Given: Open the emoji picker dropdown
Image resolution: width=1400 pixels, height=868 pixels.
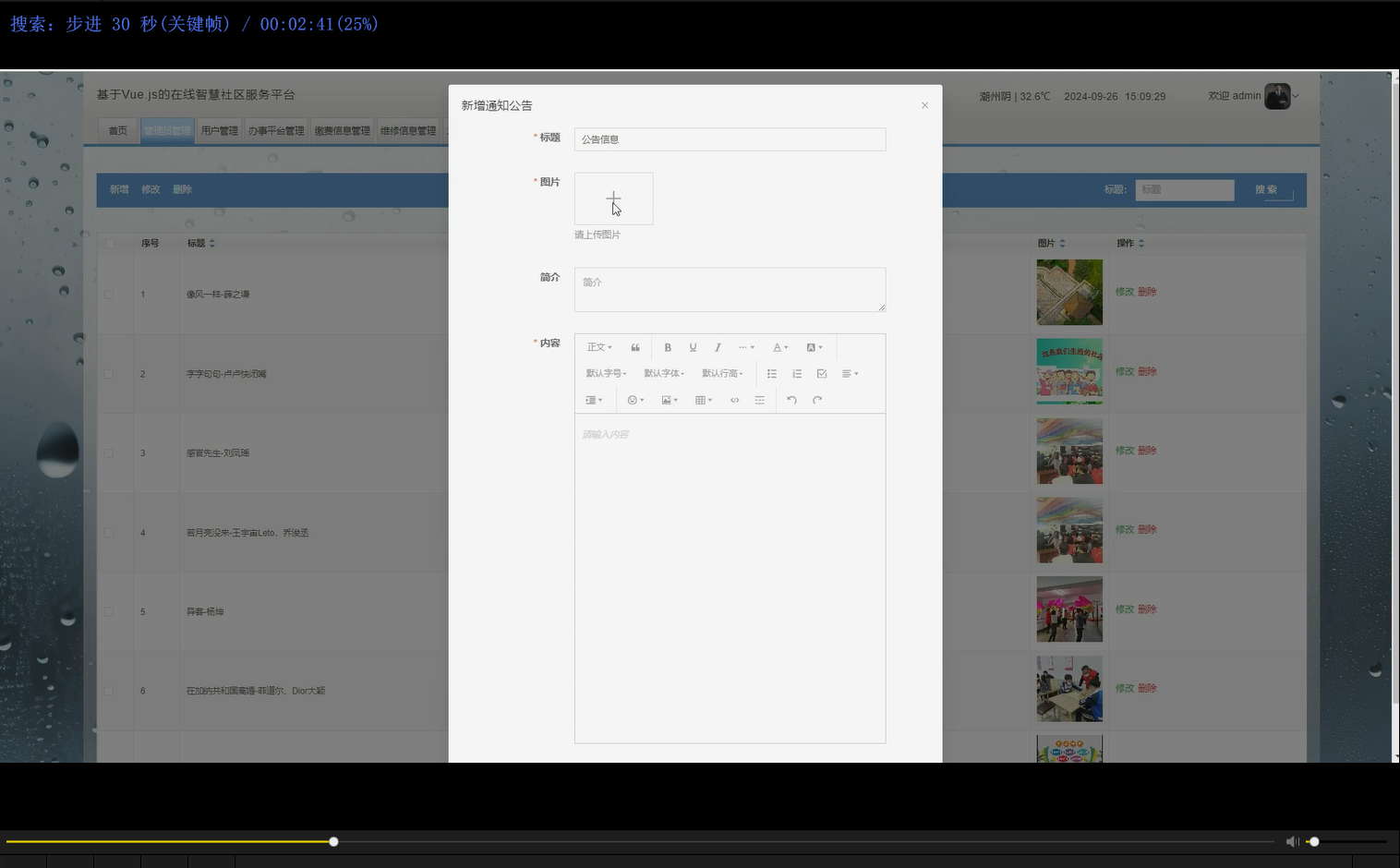Looking at the screenshot, I should click(x=635, y=400).
